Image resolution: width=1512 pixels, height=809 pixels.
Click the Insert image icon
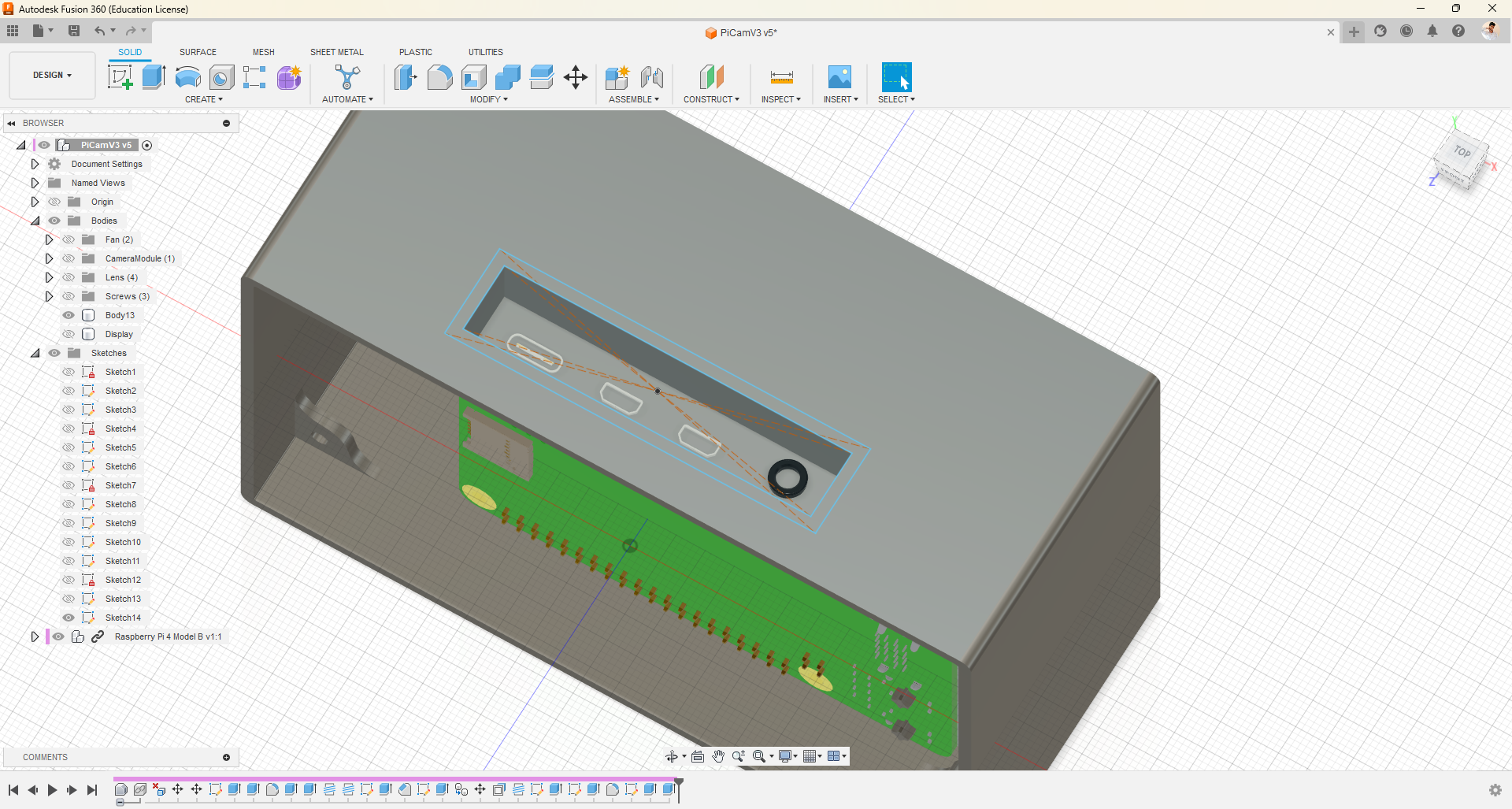[x=839, y=77]
